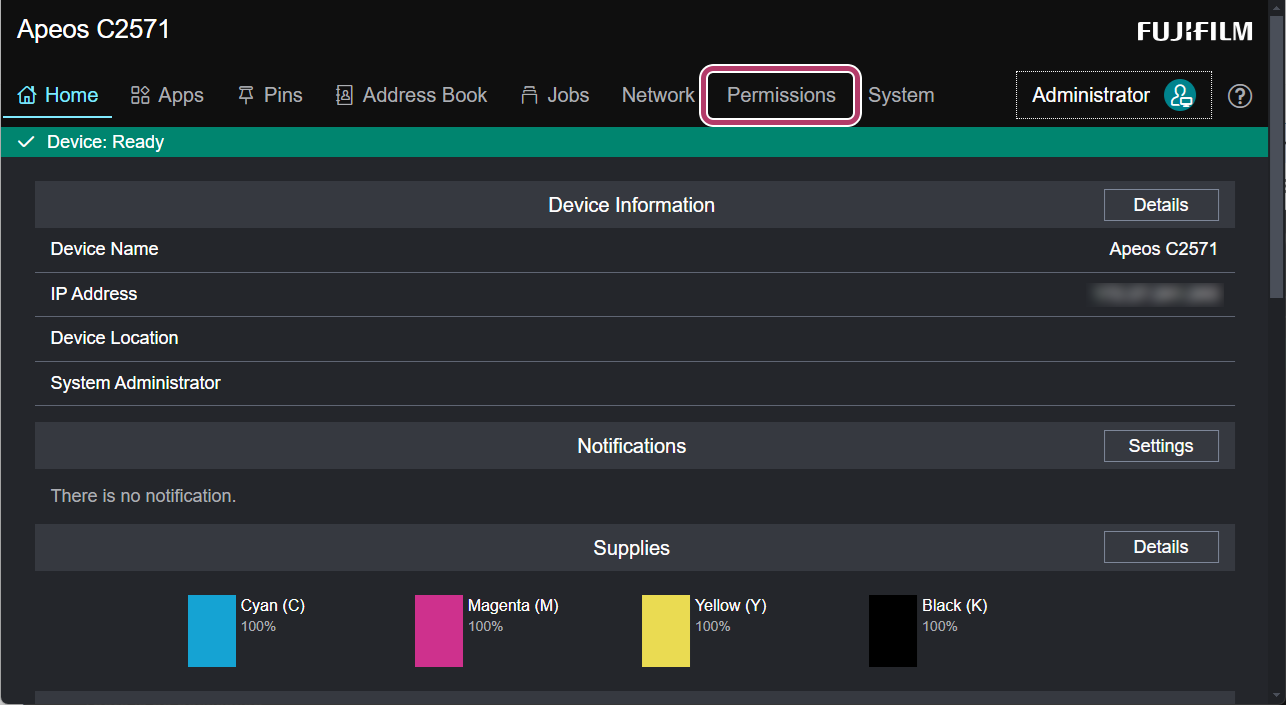Click the System Administrator row label
The height and width of the screenshot is (705, 1286).
135,383
